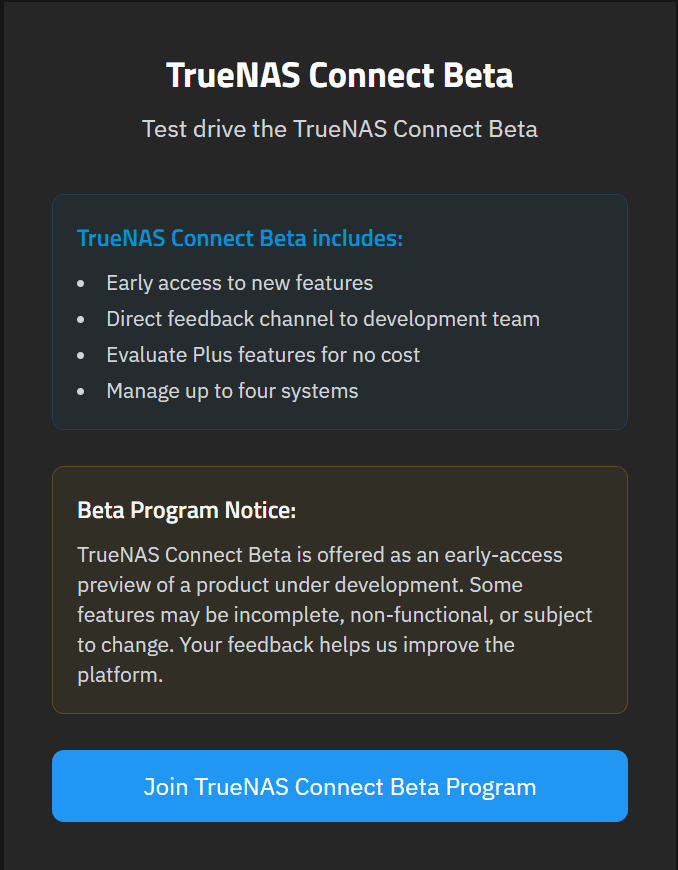The width and height of the screenshot is (678, 870).
Task: Click the bullet dot before "Evaluate Plus features"
Action: point(81,356)
